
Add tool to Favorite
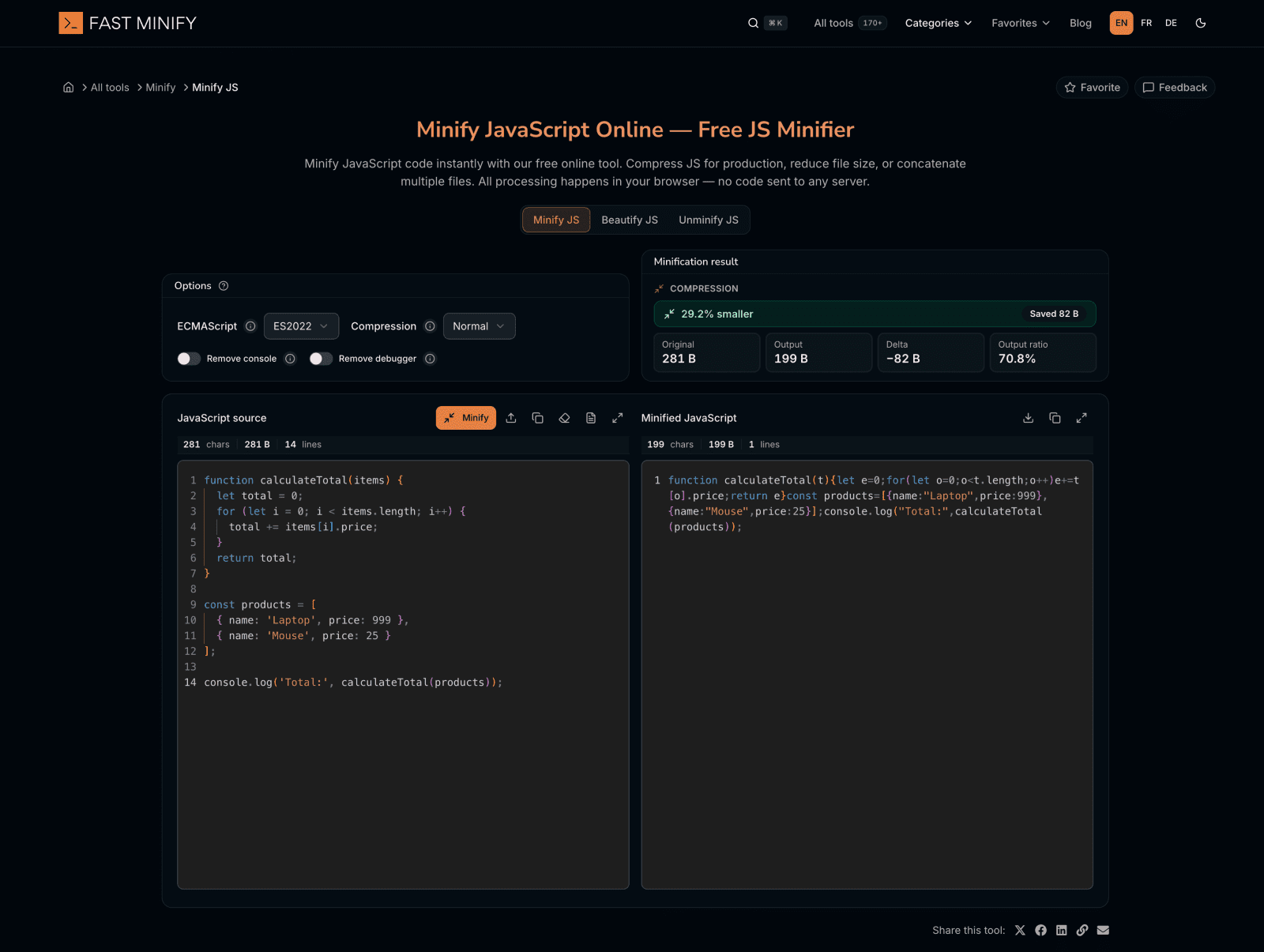tap(1092, 88)
